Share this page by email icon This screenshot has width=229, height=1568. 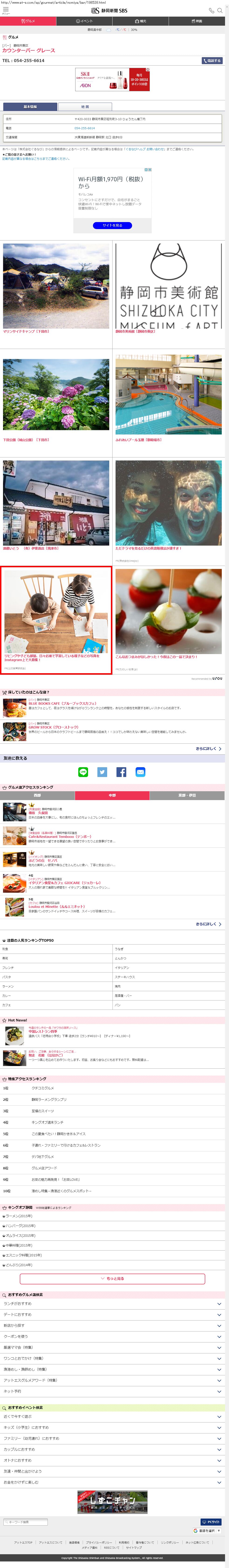click(140, 772)
